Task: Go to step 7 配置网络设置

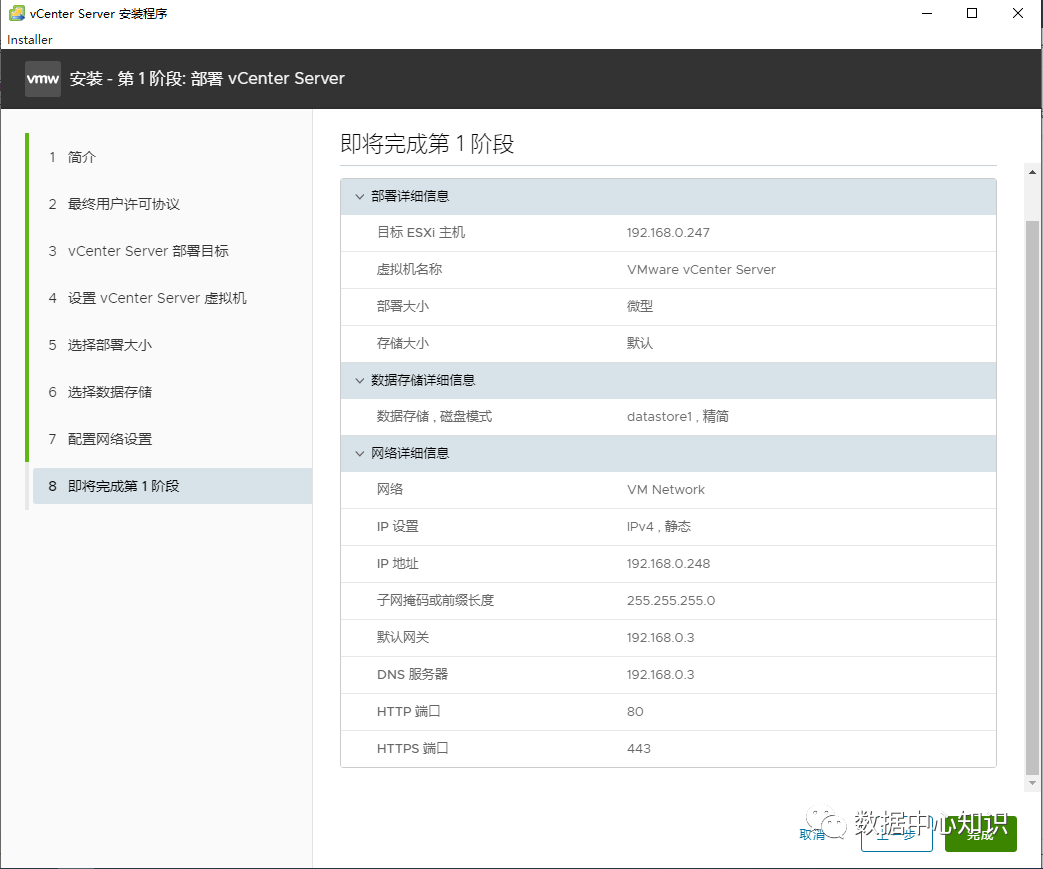Action: 100,439
